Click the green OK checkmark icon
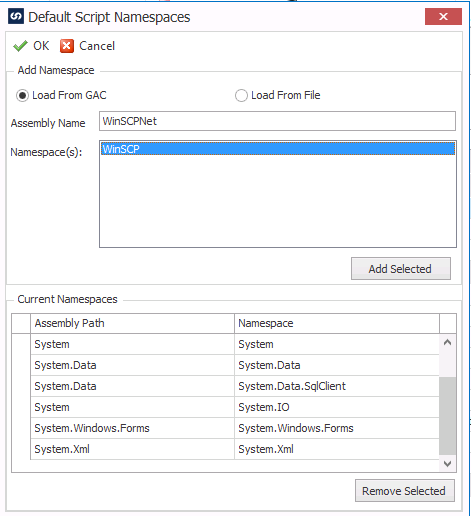 20,46
